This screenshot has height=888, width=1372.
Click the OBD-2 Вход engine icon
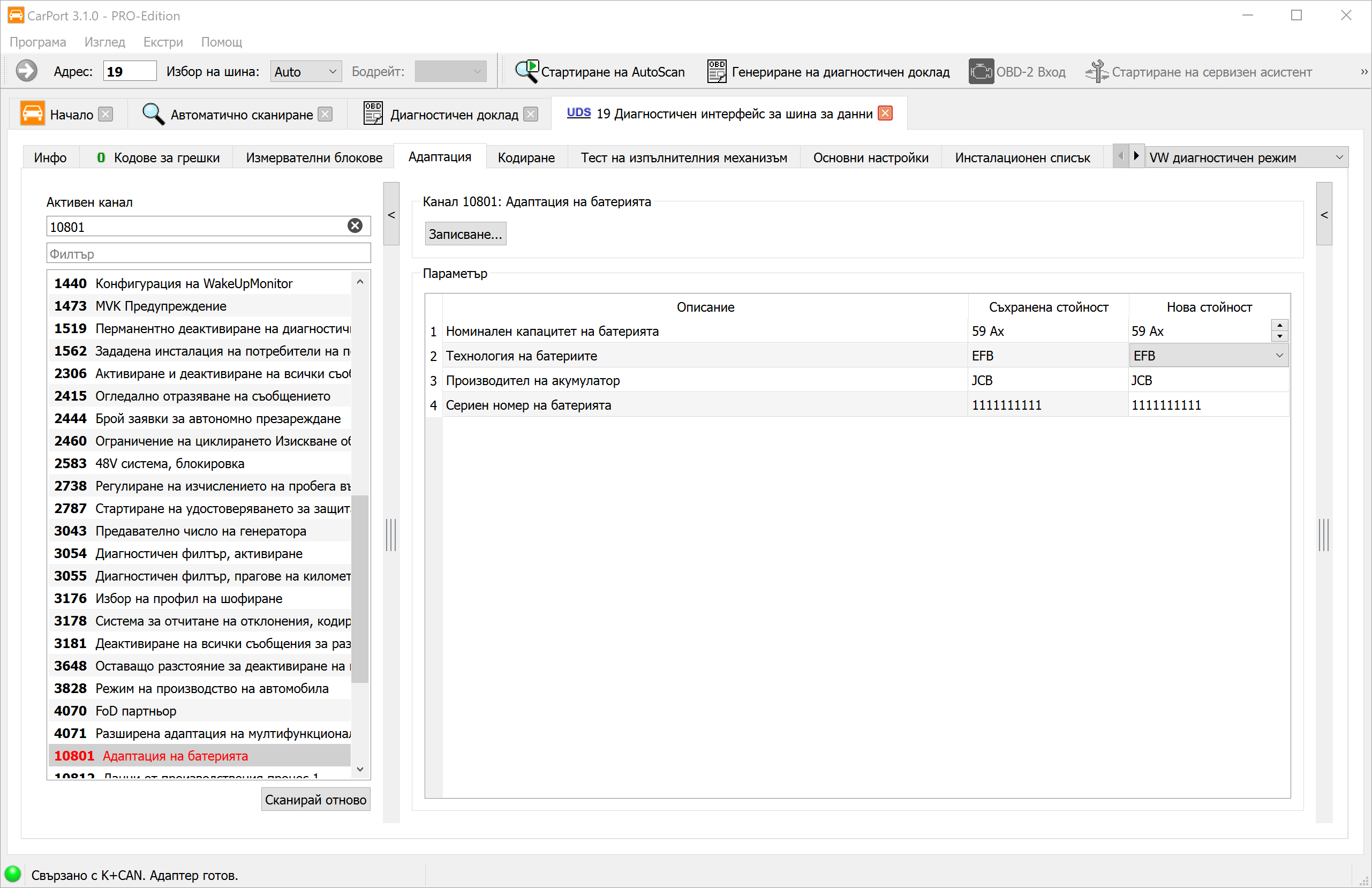[982, 71]
